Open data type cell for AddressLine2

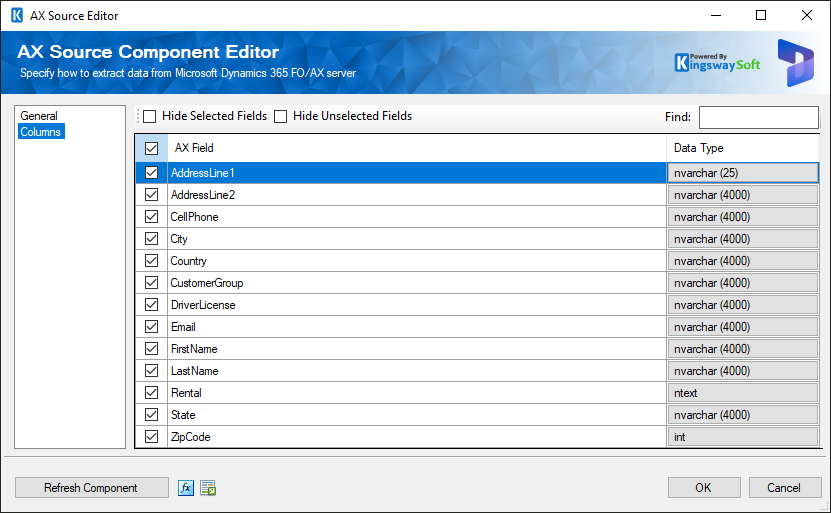(x=742, y=195)
